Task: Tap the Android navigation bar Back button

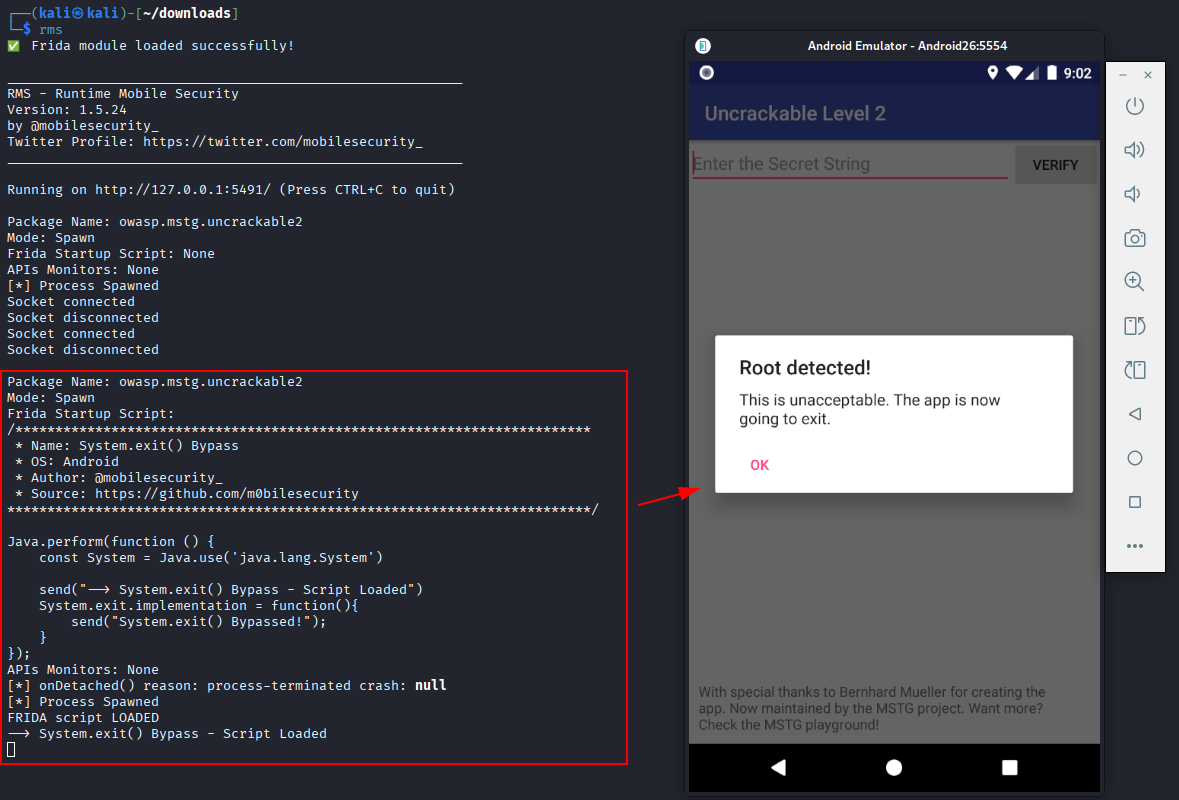Action: point(778,767)
